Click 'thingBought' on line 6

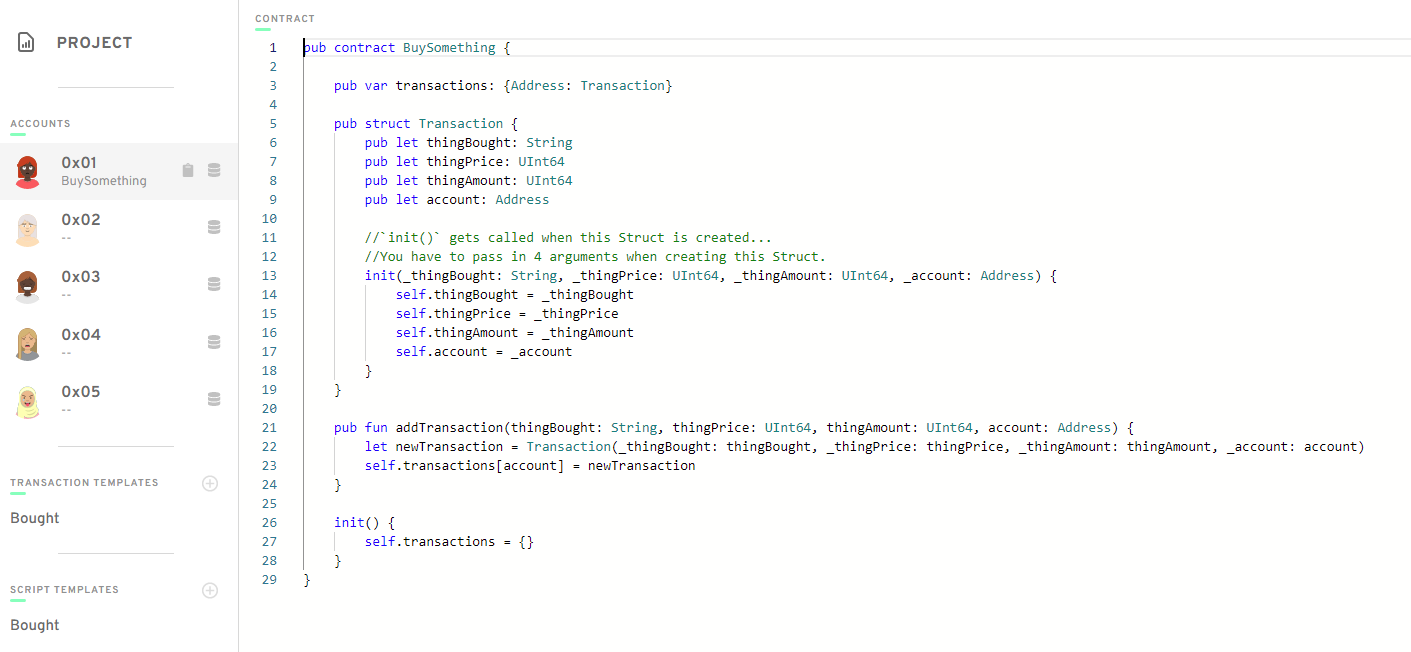pos(468,142)
